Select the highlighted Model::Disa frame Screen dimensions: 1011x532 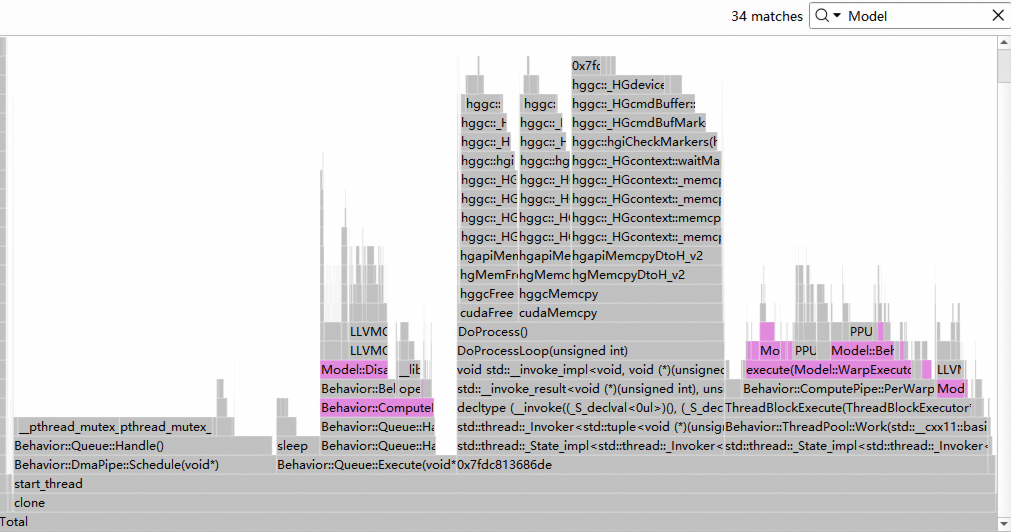[354, 369]
